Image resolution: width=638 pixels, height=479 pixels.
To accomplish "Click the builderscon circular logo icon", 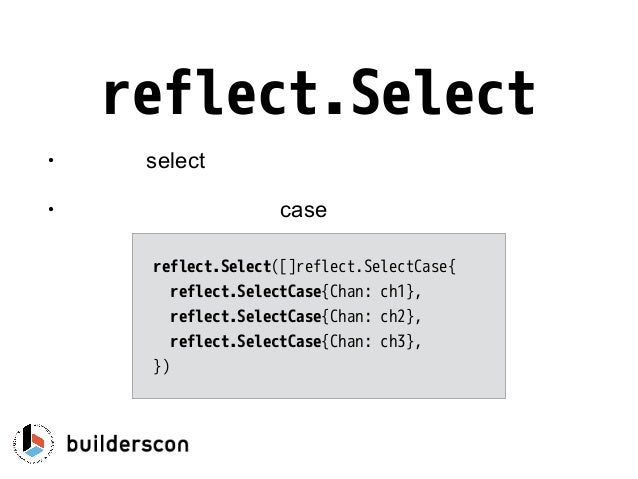I will point(33,444).
